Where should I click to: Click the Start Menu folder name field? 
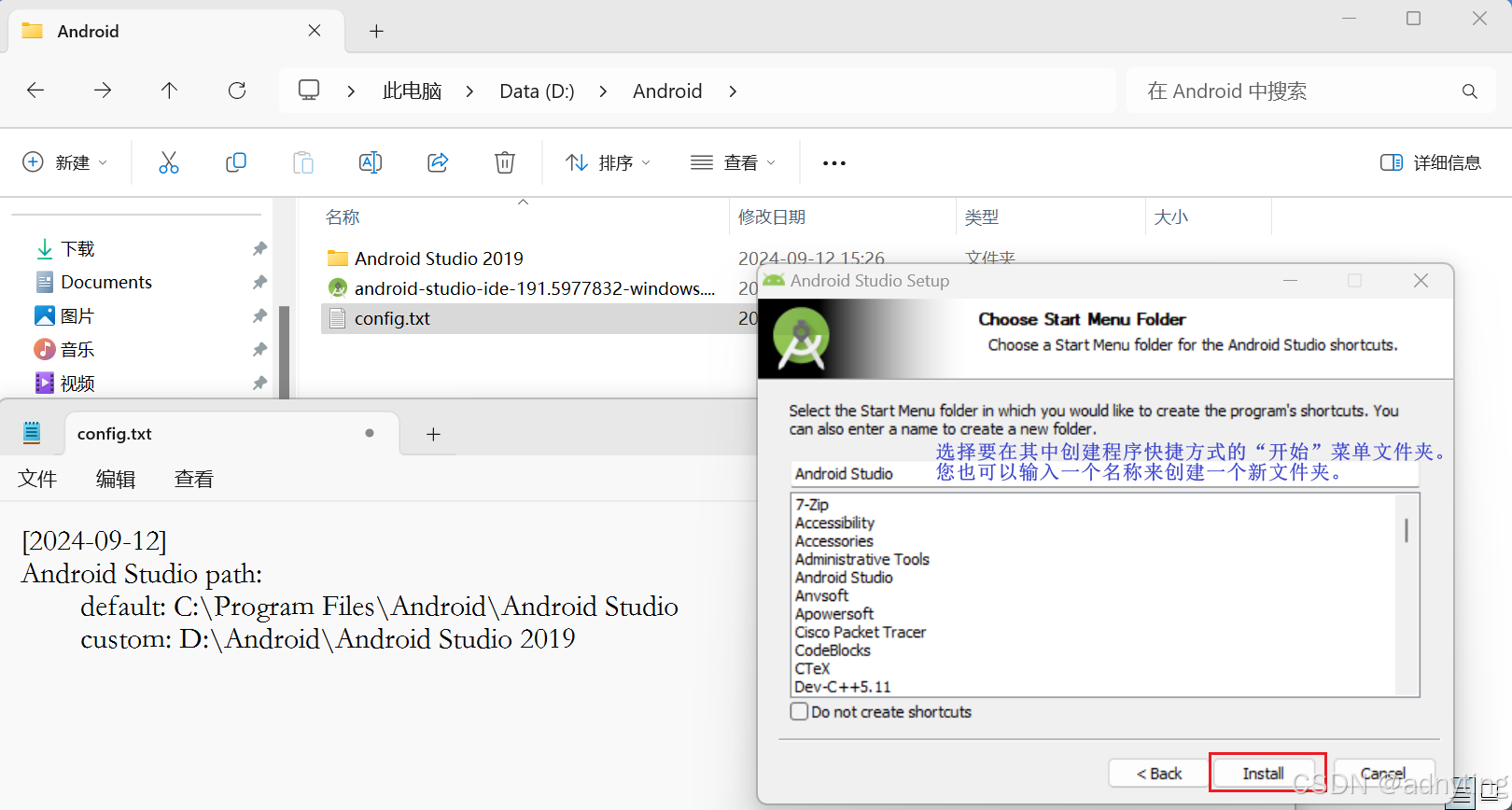(1105, 474)
